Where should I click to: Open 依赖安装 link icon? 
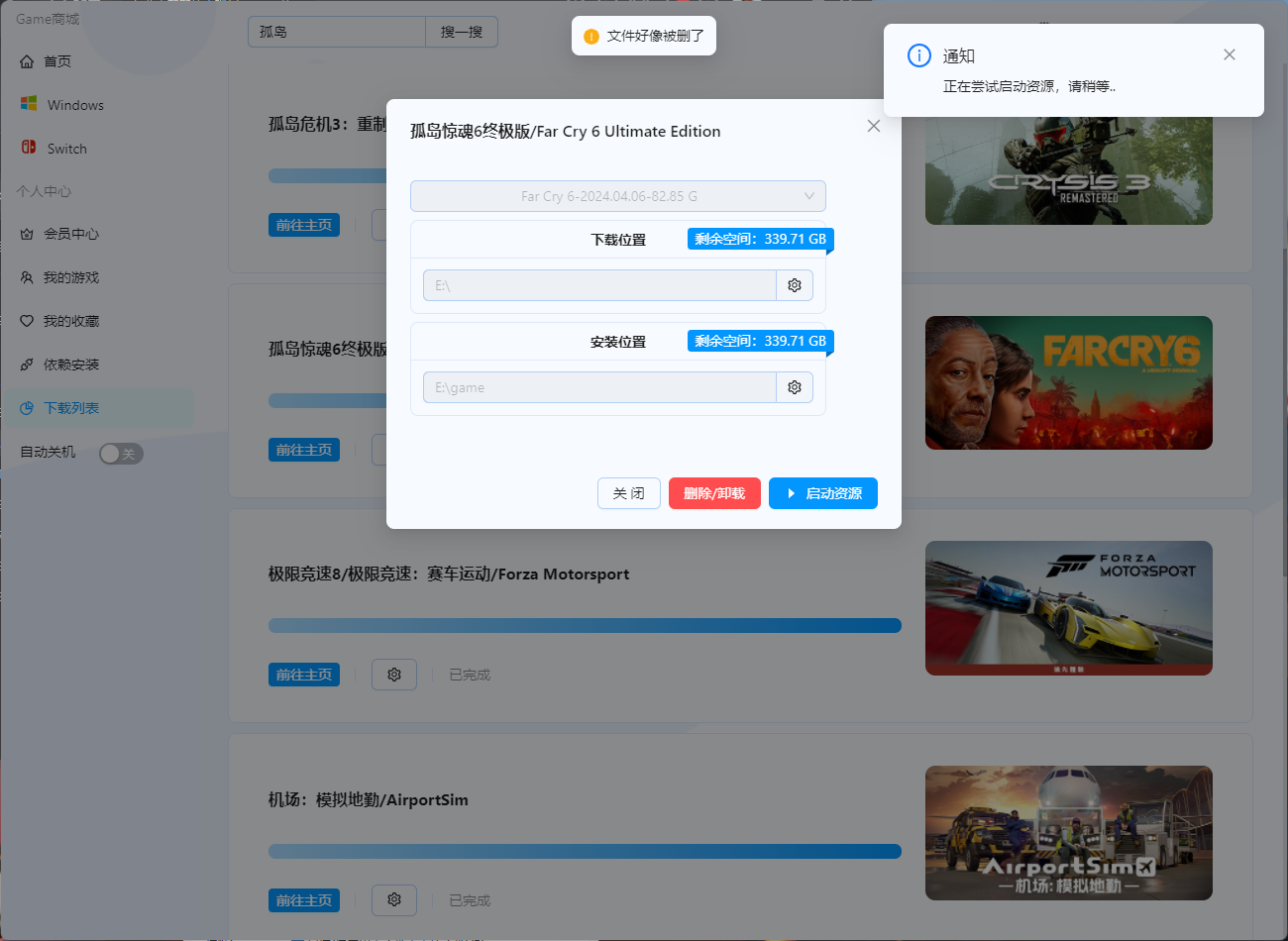(27, 365)
